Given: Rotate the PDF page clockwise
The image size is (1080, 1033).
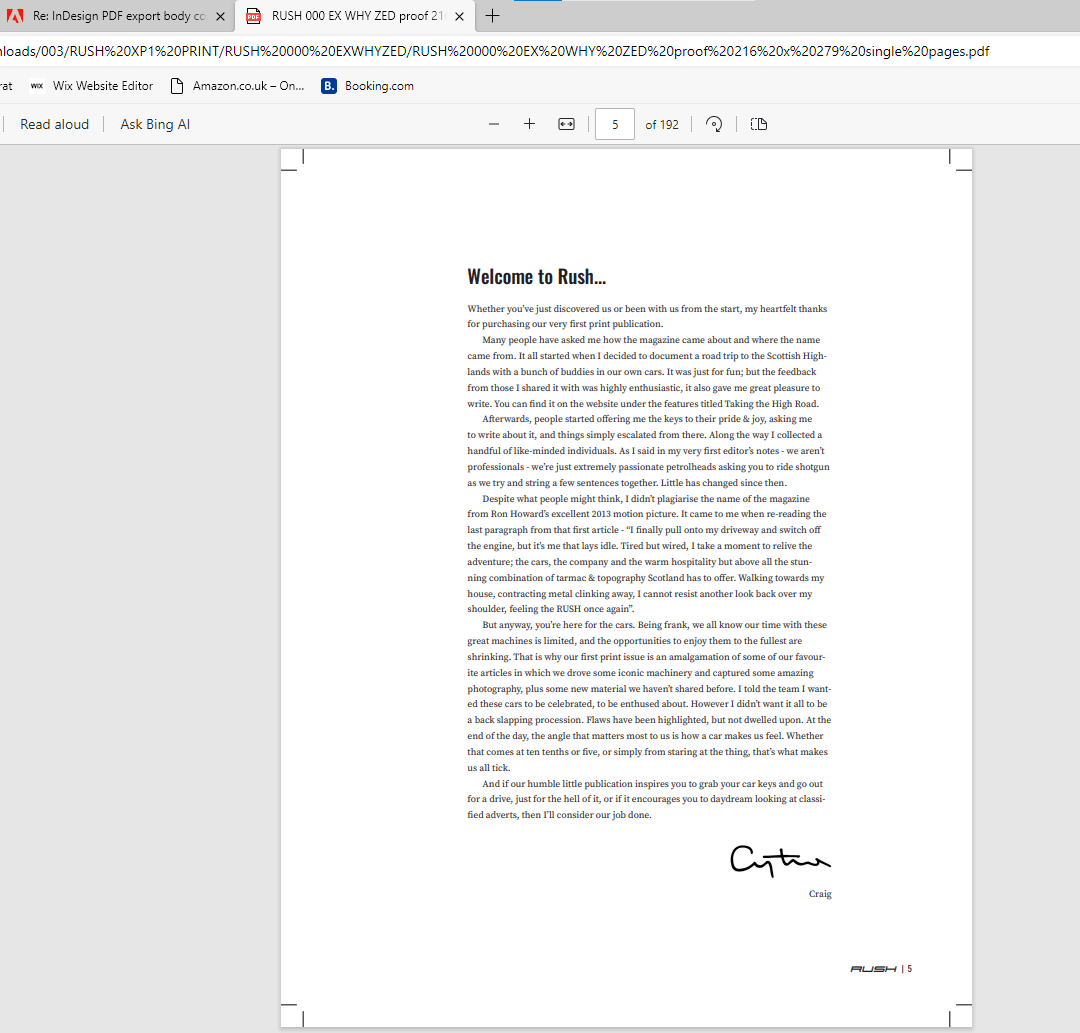Looking at the screenshot, I should [x=714, y=124].
